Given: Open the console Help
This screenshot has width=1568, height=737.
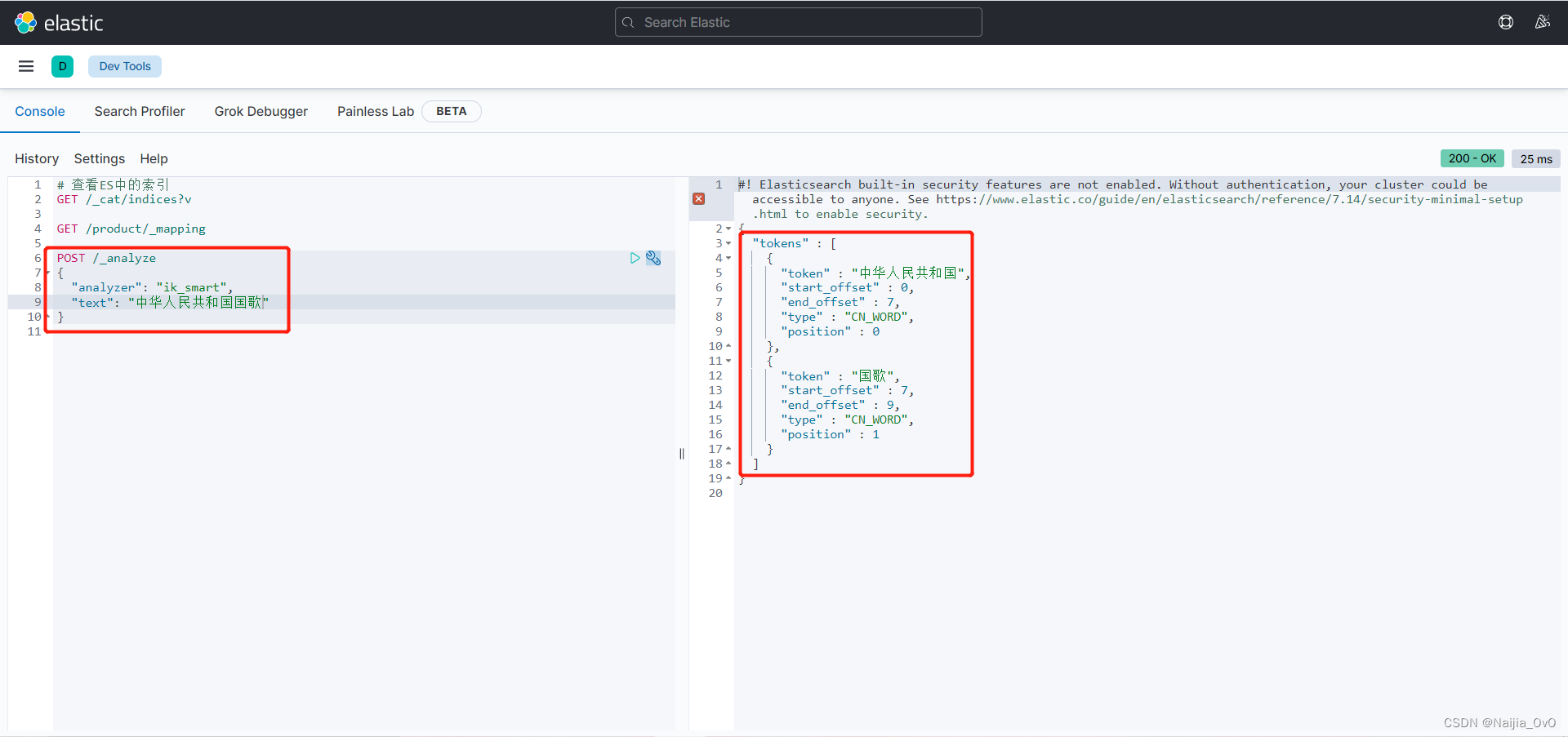Looking at the screenshot, I should point(154,158).
